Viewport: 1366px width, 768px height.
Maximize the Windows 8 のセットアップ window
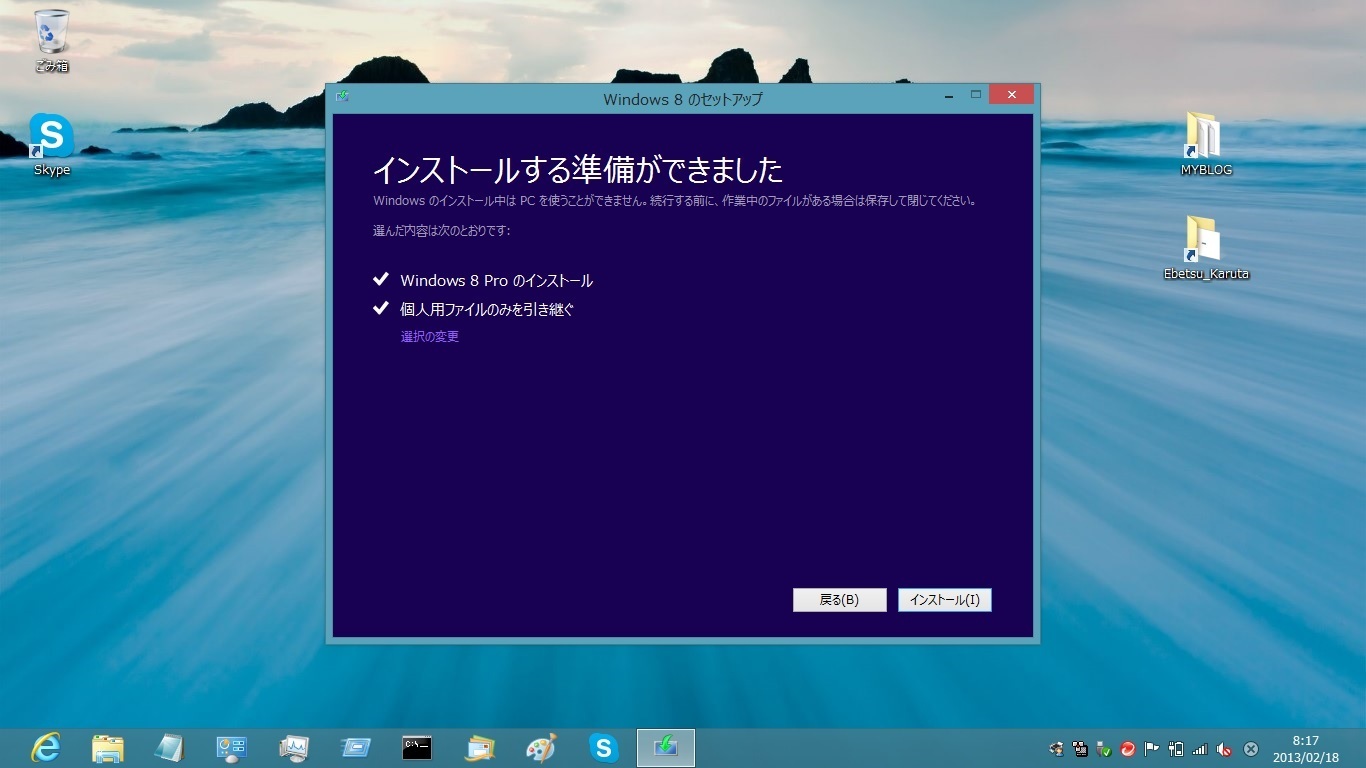976,95
